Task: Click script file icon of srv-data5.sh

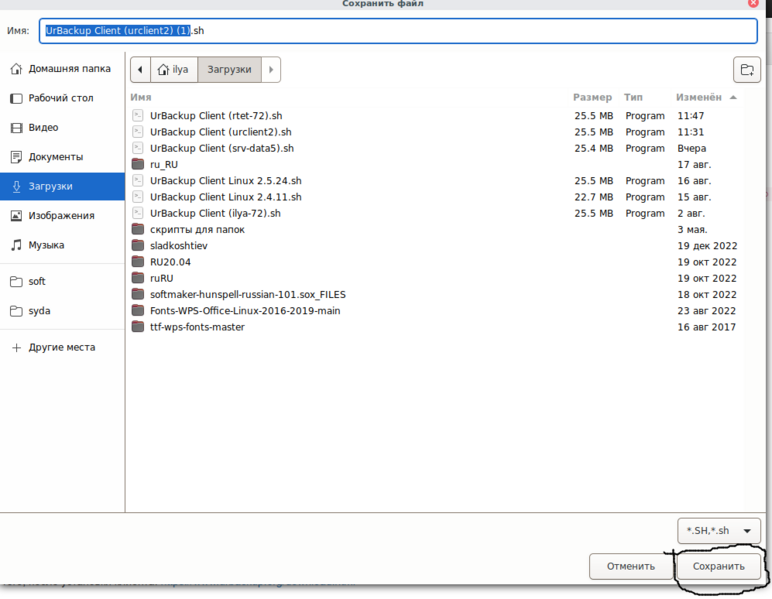Action: click(x=138, y=148)
